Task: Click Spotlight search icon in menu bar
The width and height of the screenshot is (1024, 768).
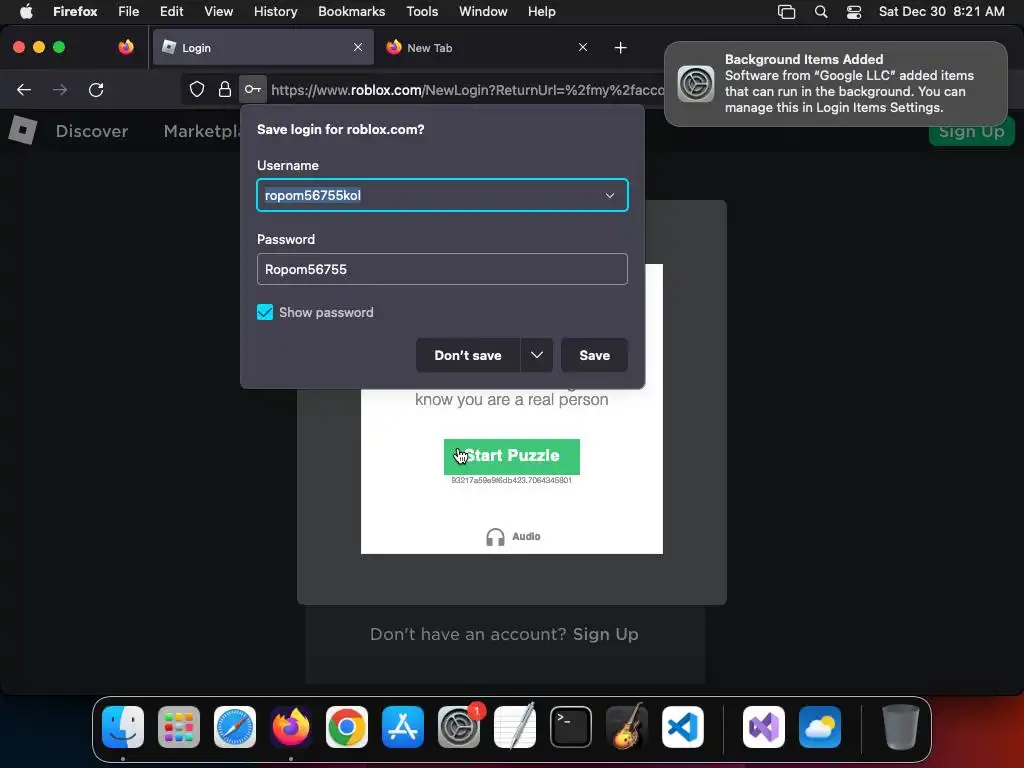Action: click(821, 12)
